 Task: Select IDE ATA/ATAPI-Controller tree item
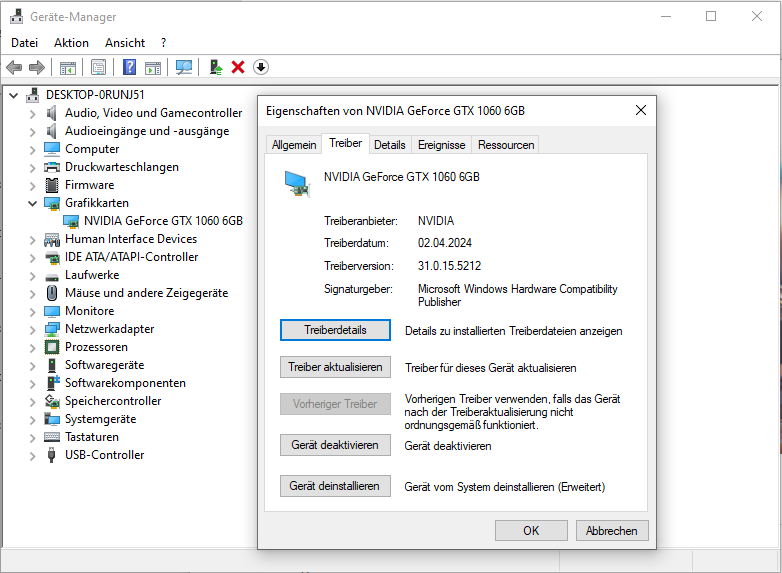pos(132,257)
